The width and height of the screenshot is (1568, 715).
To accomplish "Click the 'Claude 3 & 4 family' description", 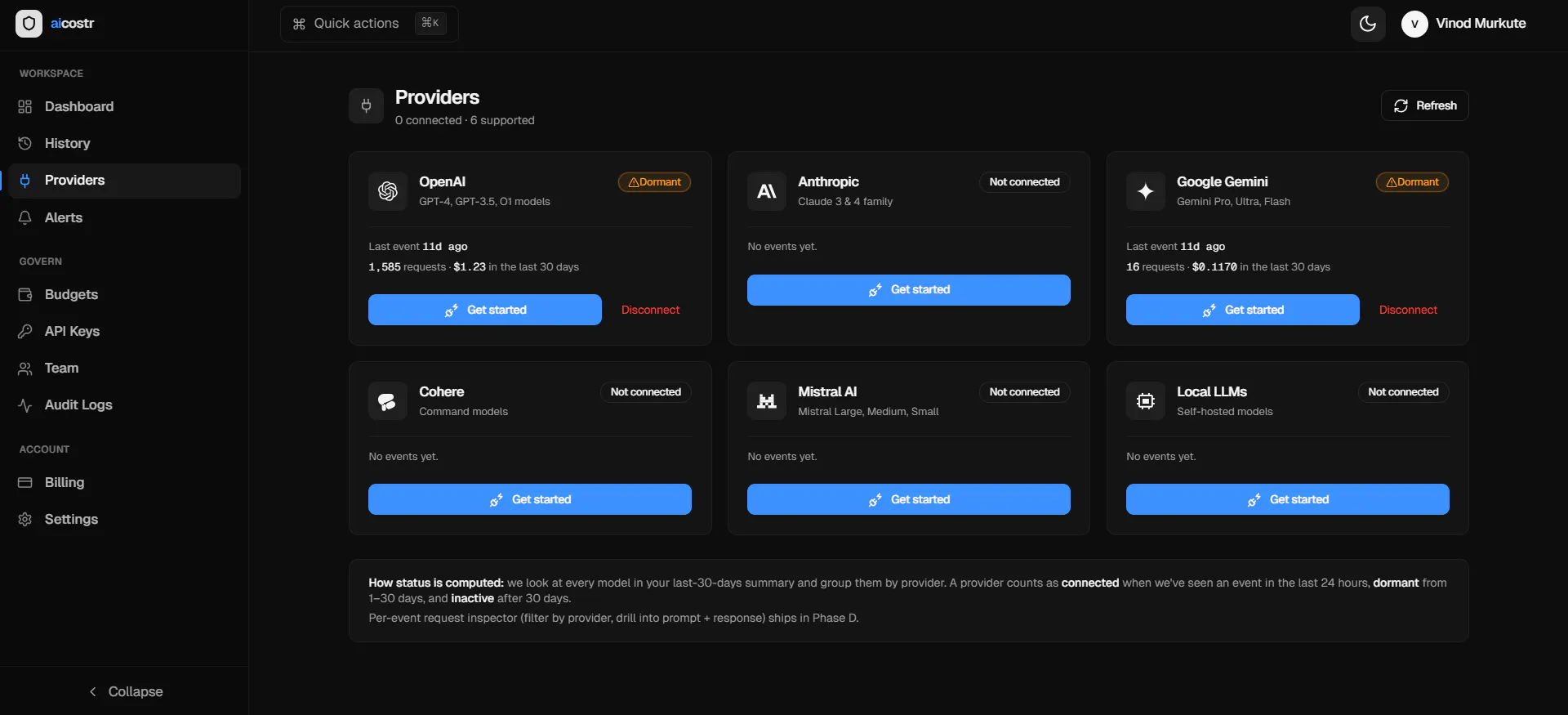I will tap(845, 202).
